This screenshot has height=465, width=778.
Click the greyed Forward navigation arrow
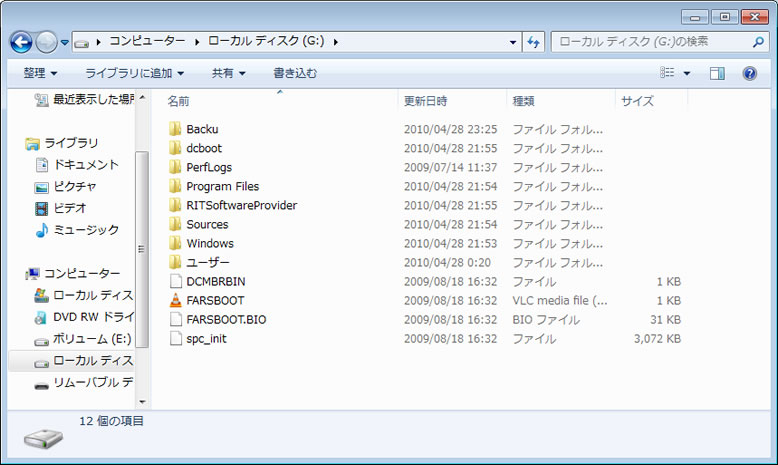point(47,42)
